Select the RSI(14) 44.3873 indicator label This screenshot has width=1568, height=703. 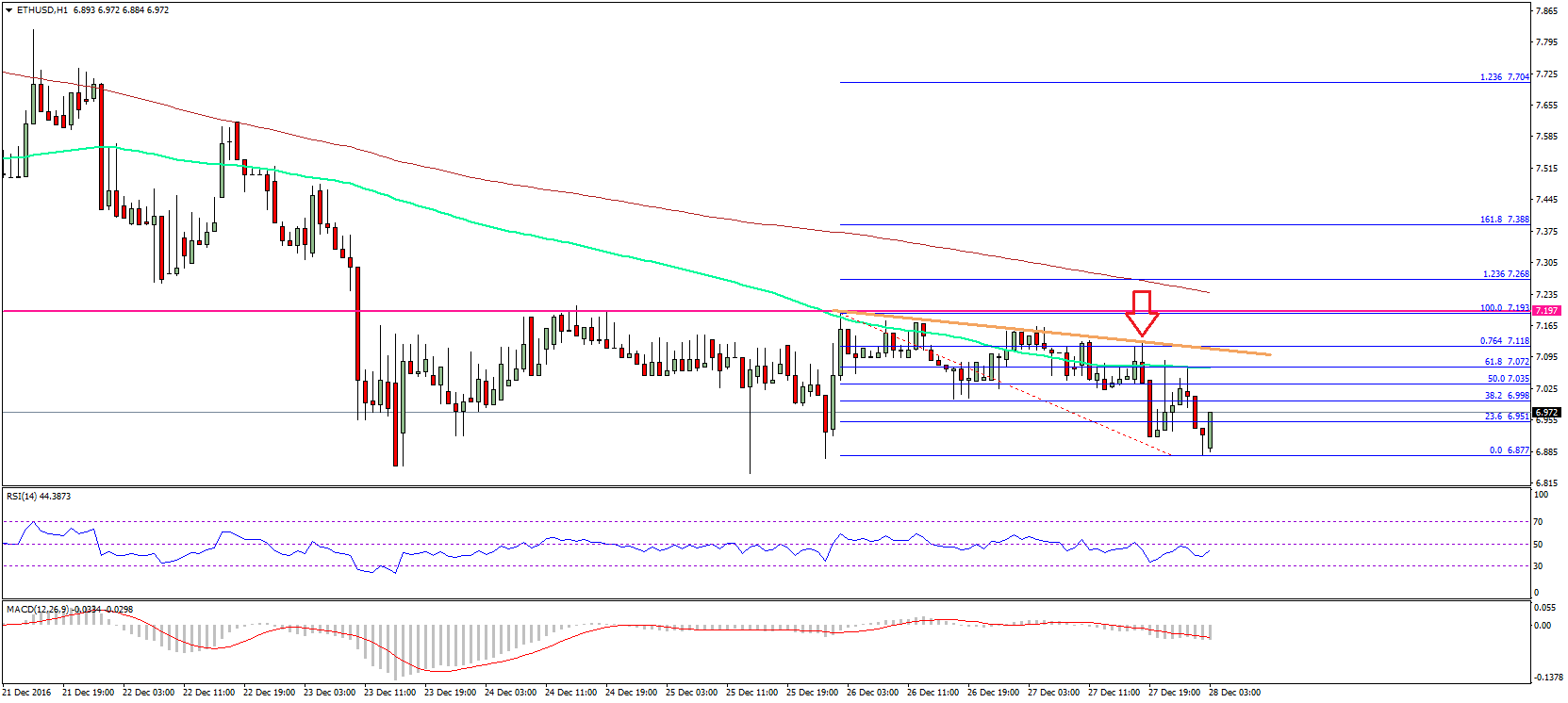pyautogui.click(x=39, y=496)
